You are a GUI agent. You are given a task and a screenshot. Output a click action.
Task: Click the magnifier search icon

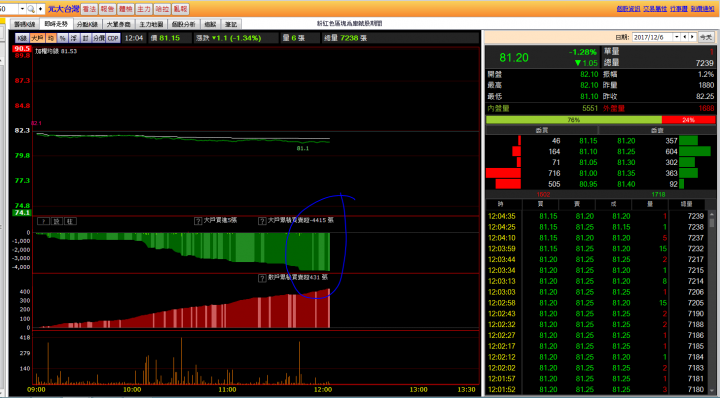(31, 9)
